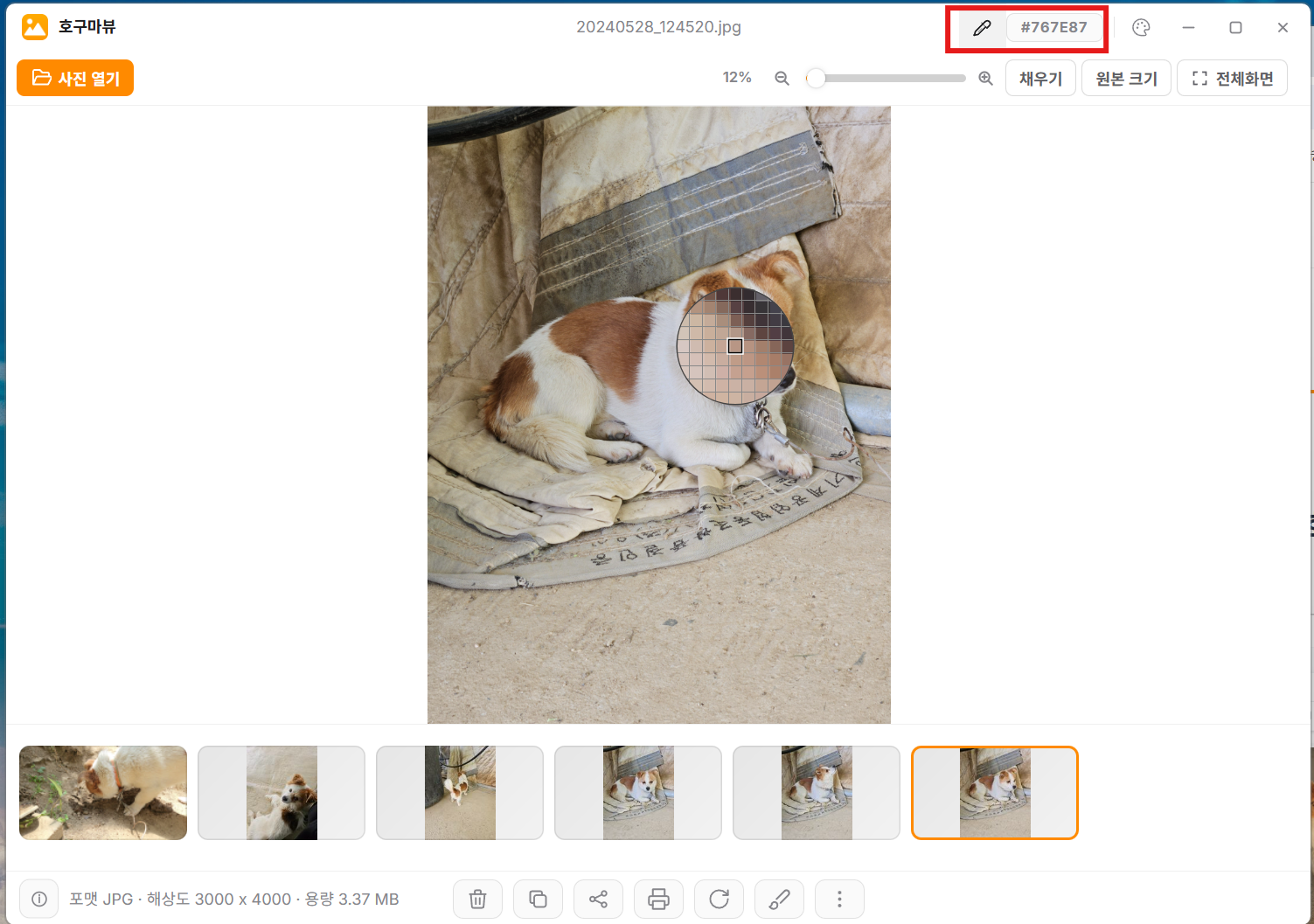This screenshot has width=1314, height=924.
Task: Click the zoom in magnifier icon
Action: coord(985,79)
